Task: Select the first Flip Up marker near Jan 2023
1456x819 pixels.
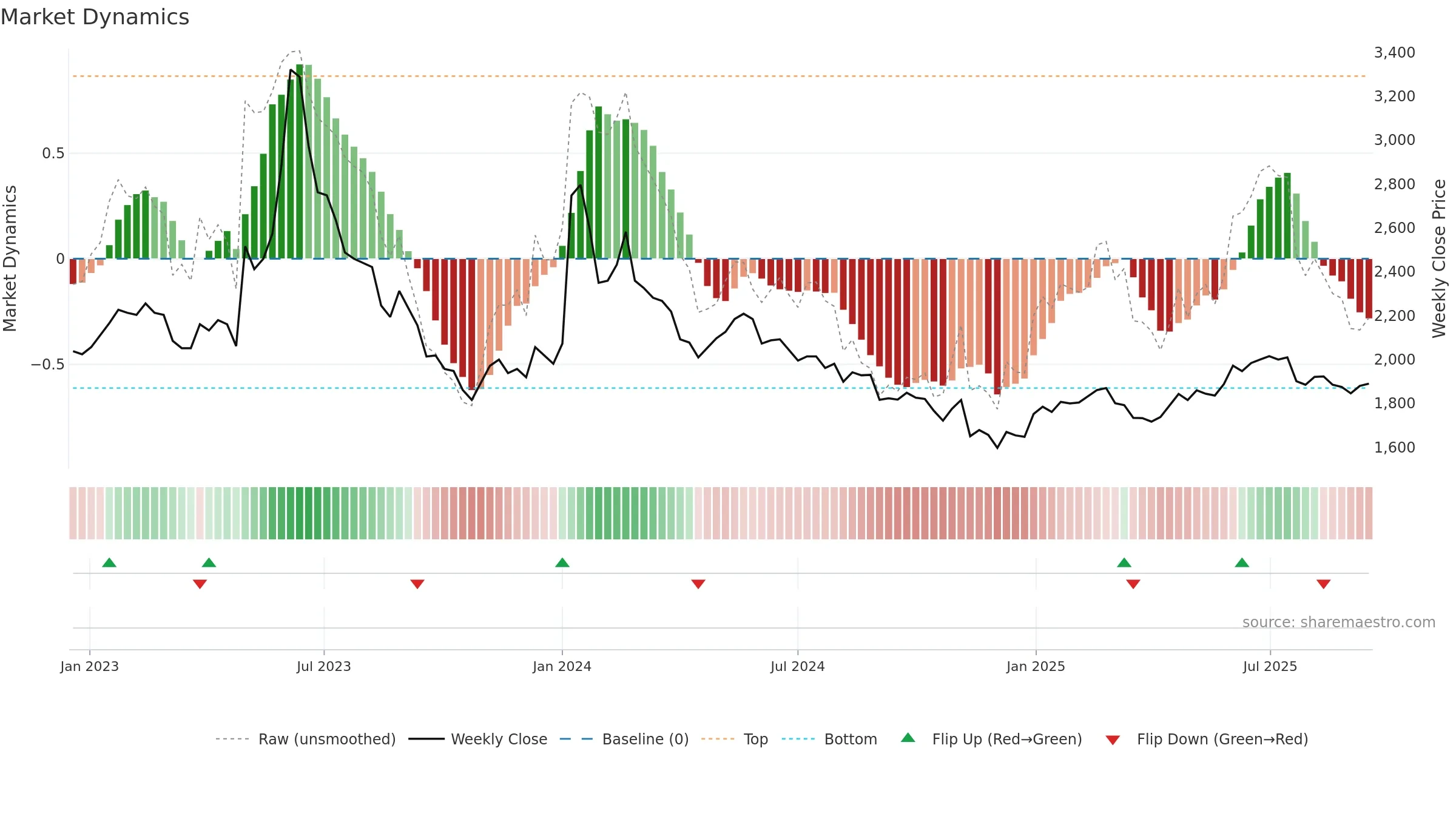Action: (x=109, y=562)
